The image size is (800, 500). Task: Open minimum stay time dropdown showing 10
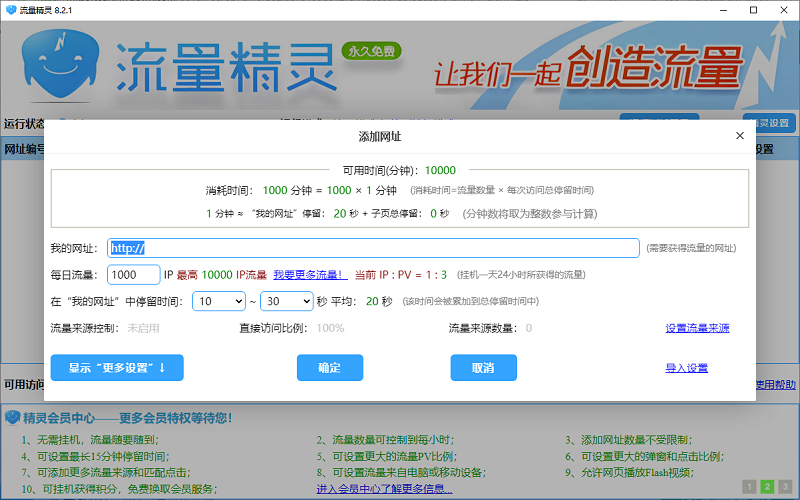[219, 300]
